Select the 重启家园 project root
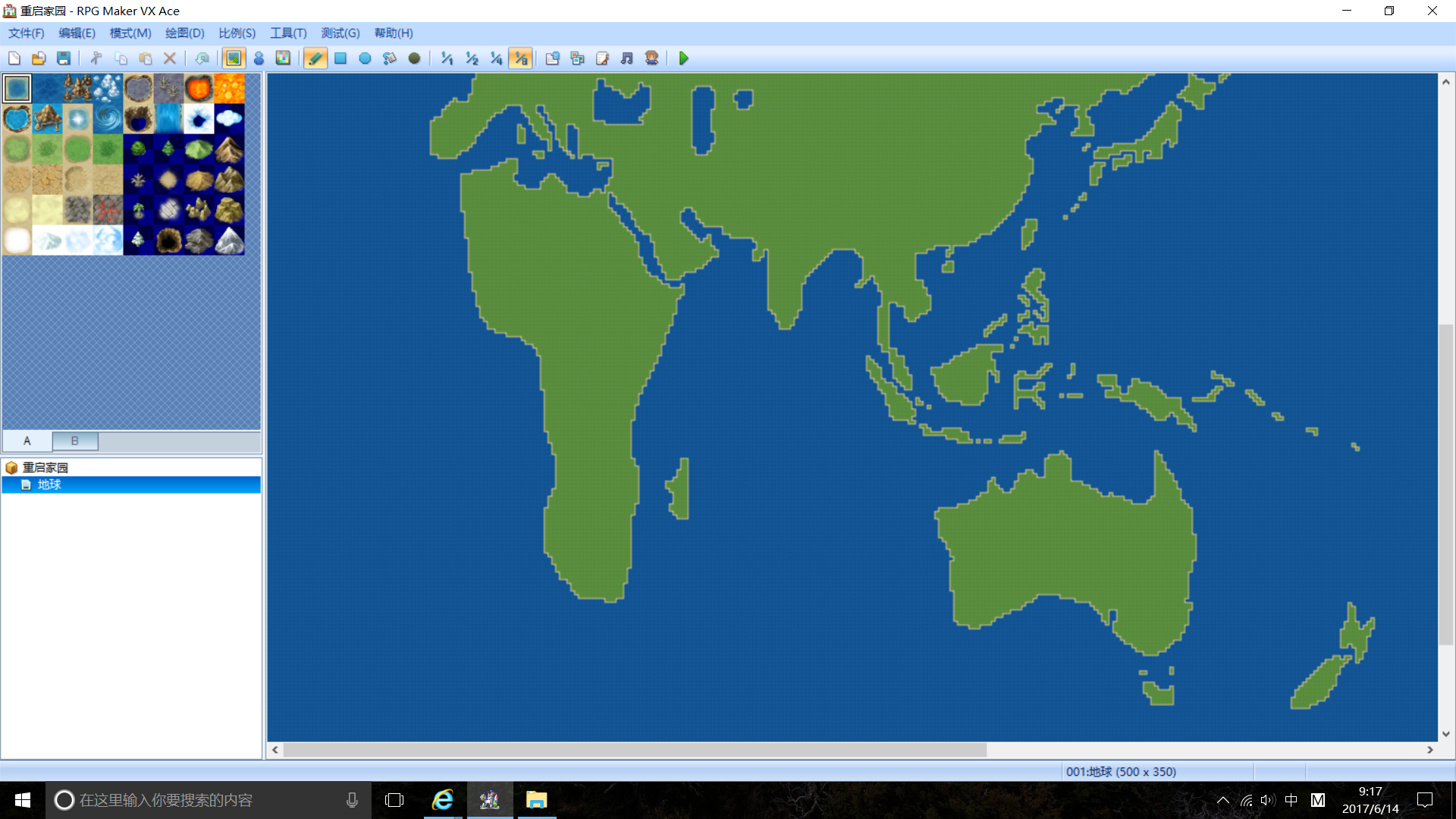This screenshot has height=819, width=1456. (45, 468)
